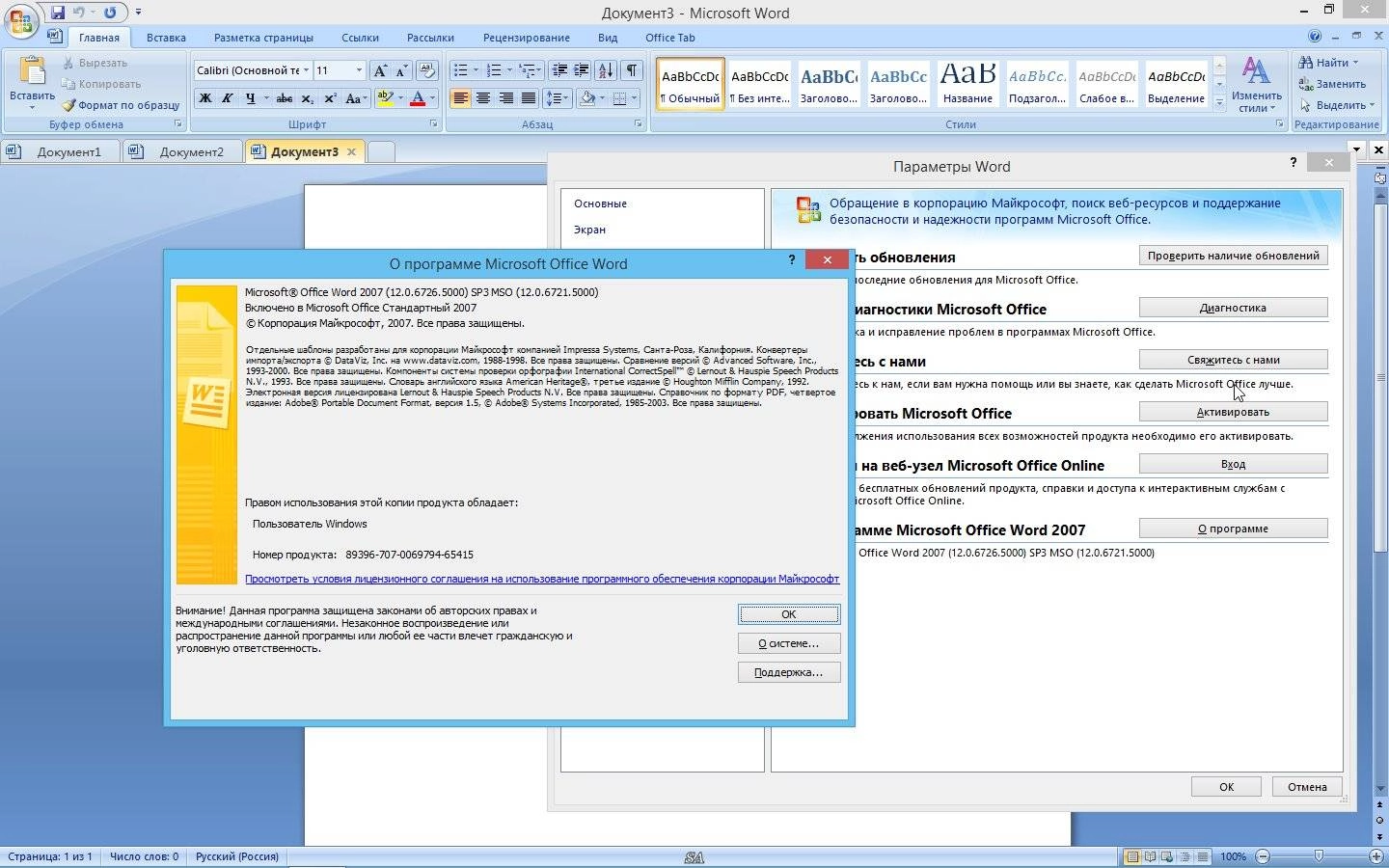Sort text with the A-Z sort icon
This screenshot has height=868, width=1389.
coord(606,70)
